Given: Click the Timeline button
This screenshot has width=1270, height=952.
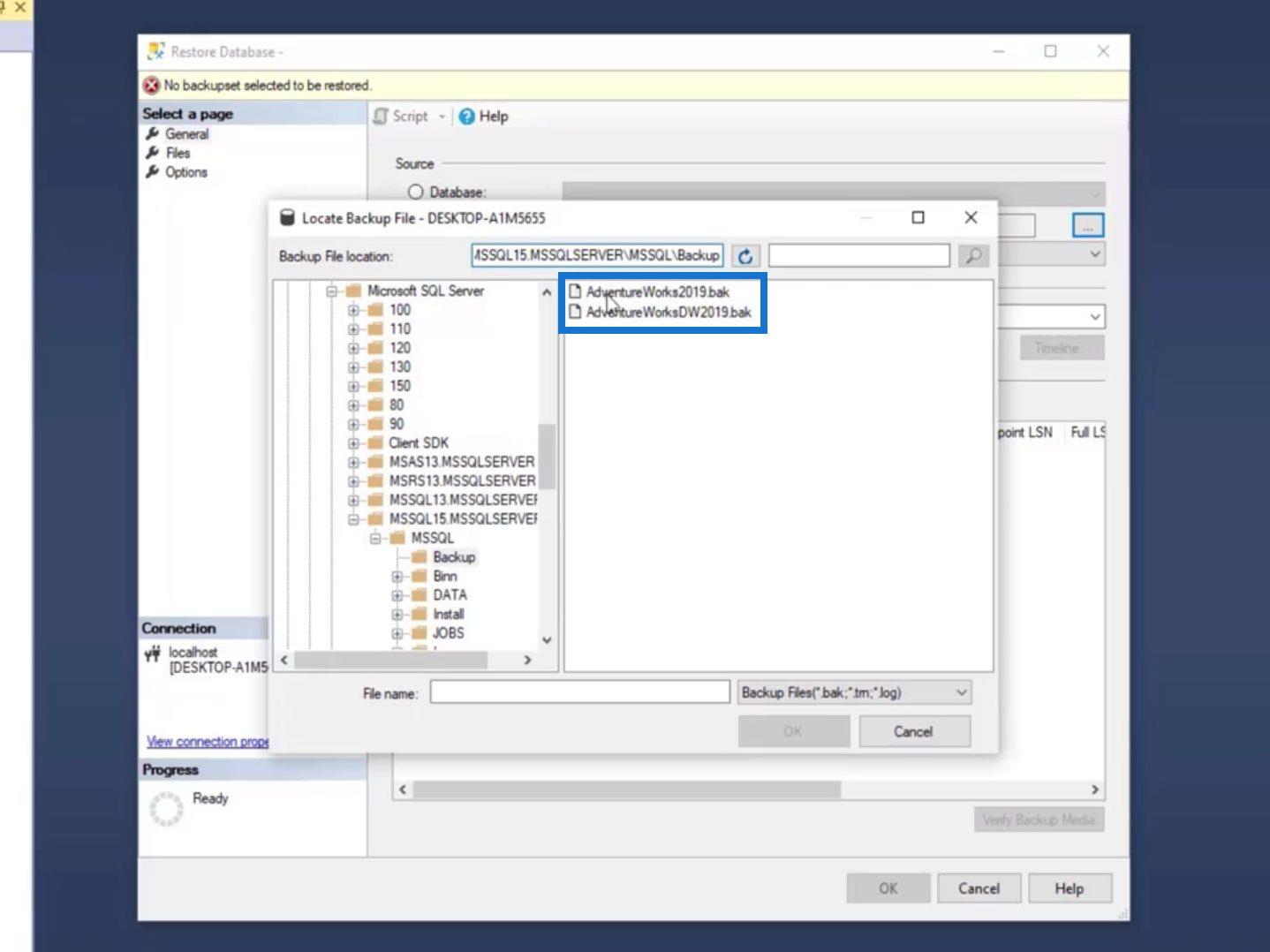Looking at the screenshot, I should [x=1062, y=348].
